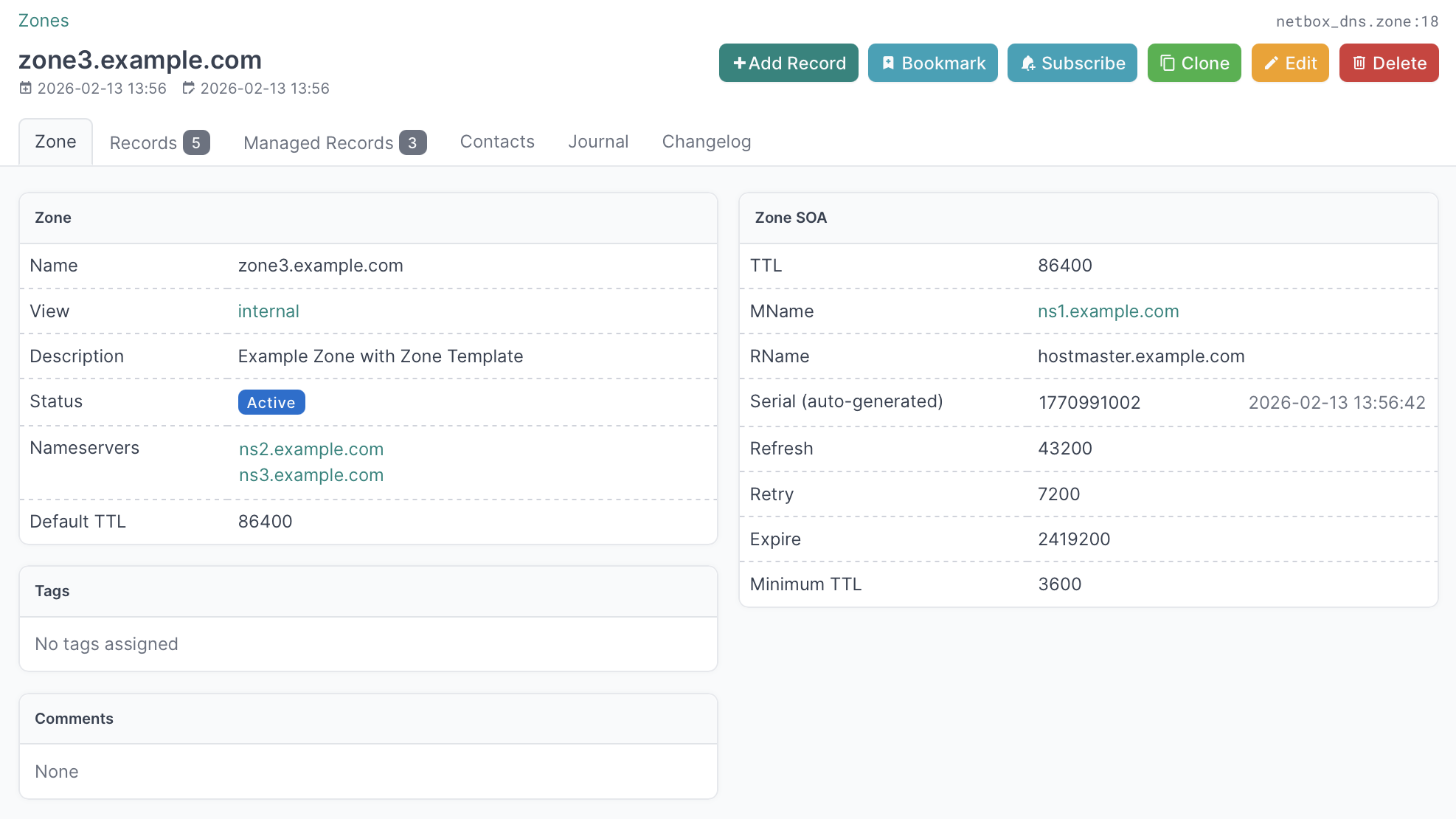Click the pencil icon on Edit button

(1271, 63)
